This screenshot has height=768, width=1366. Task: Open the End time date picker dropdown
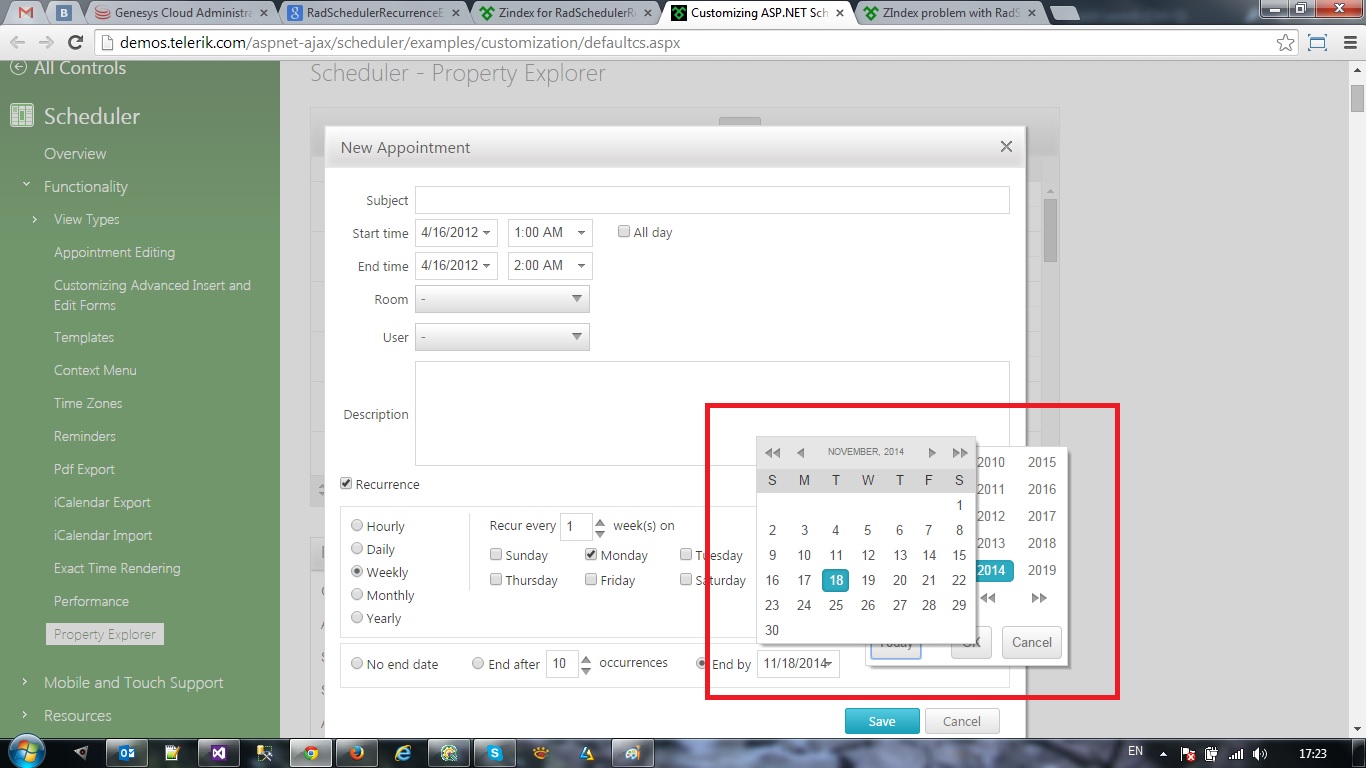click(x=487, y=266)
